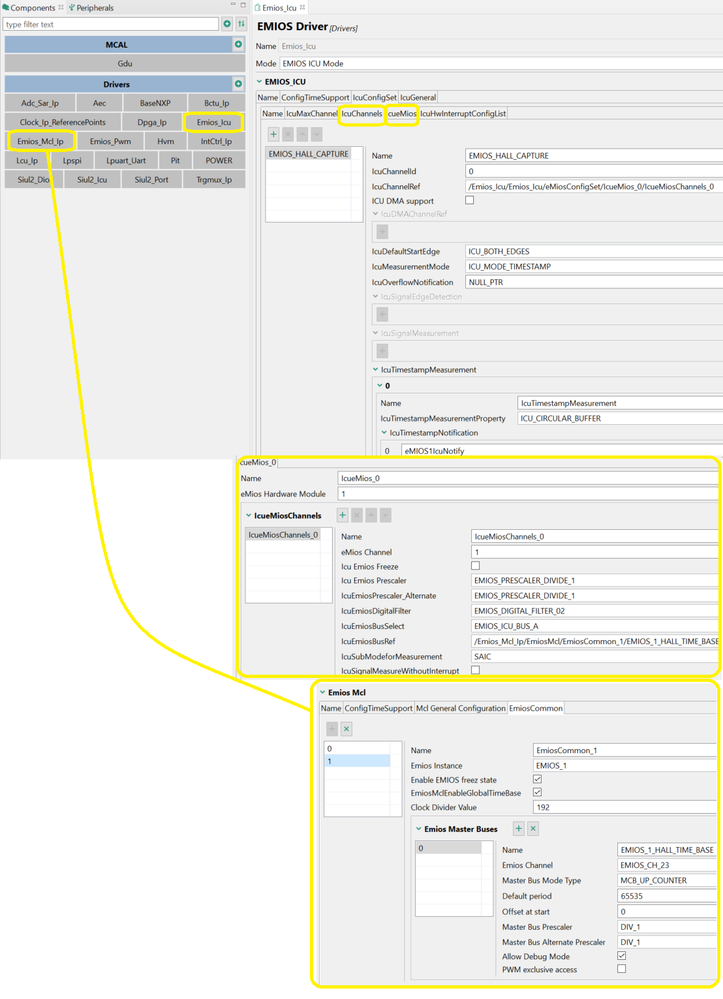
Task: Collapse timestamp measurement entry 0
Action: point(380,385)
